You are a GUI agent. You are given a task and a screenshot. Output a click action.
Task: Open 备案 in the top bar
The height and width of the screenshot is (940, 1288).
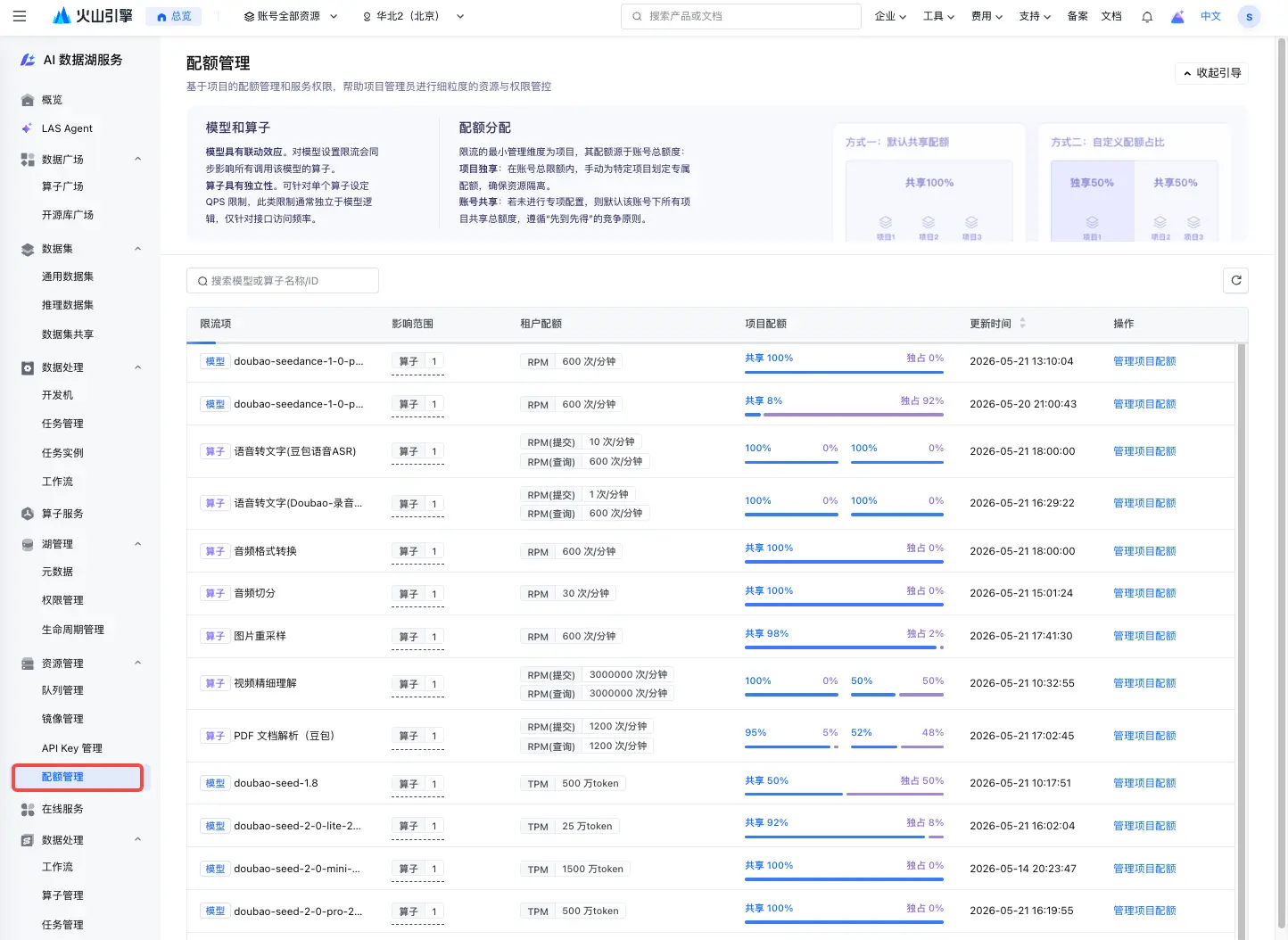(x=1077, y=16)
